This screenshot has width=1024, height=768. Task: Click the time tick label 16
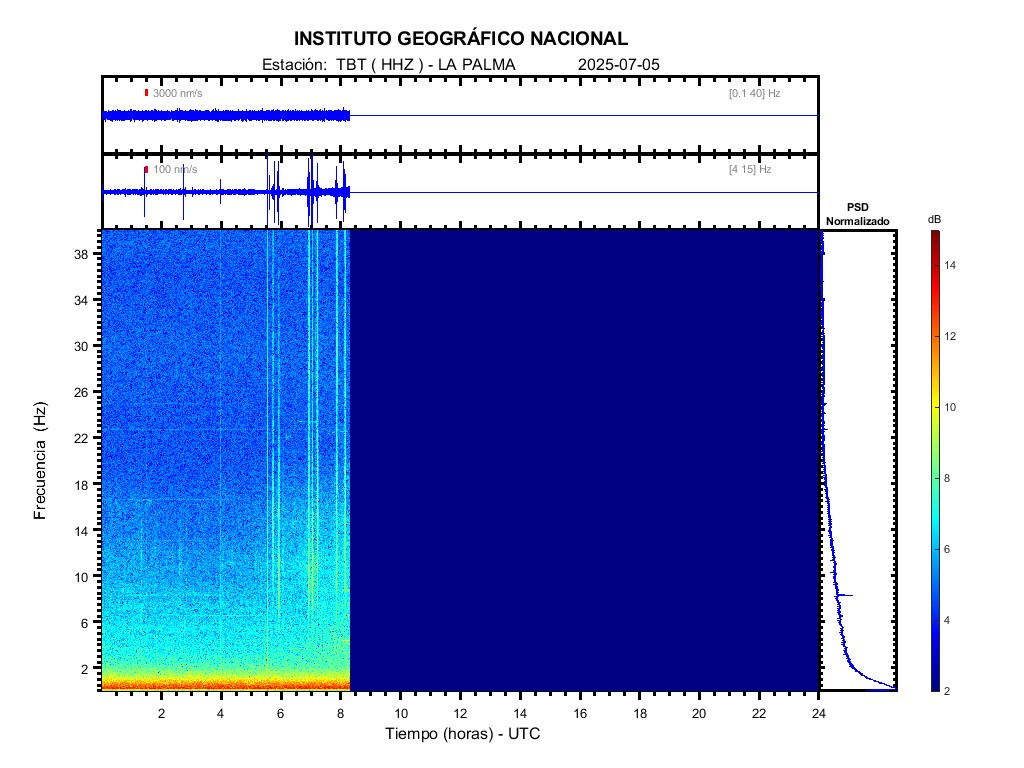pyautogui.click(x=580, y=714)
